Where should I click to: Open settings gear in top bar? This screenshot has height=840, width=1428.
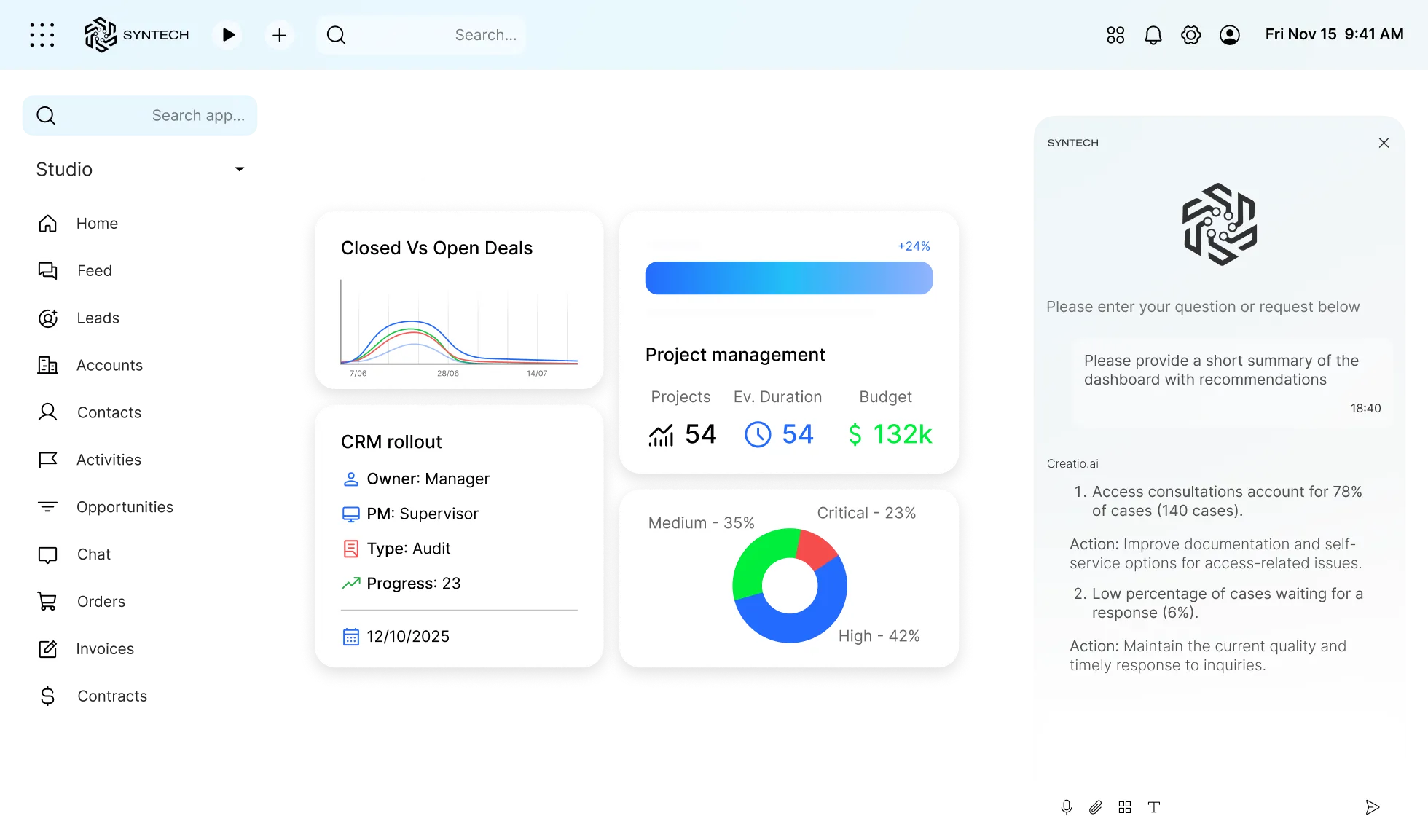pyautogui.click(x=1190, y=35)
